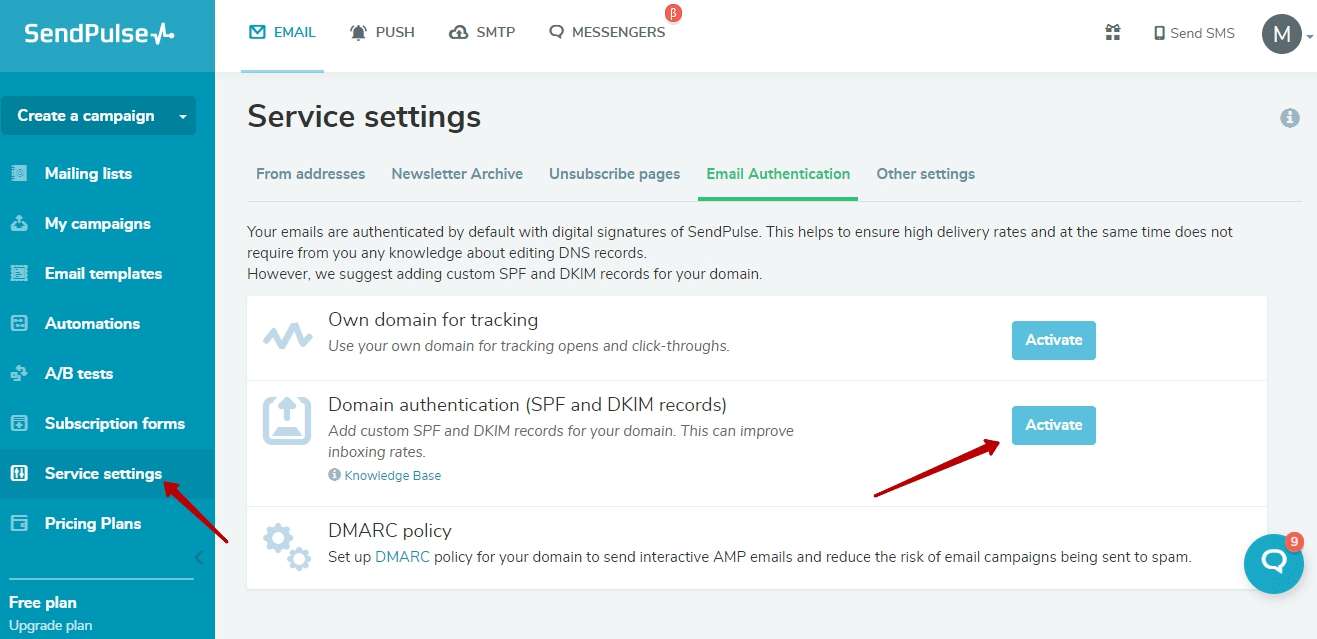Open the PUSH section in top menu
Image resolution: width=1317 pixels, height=639 pixels.
point(382,31)
